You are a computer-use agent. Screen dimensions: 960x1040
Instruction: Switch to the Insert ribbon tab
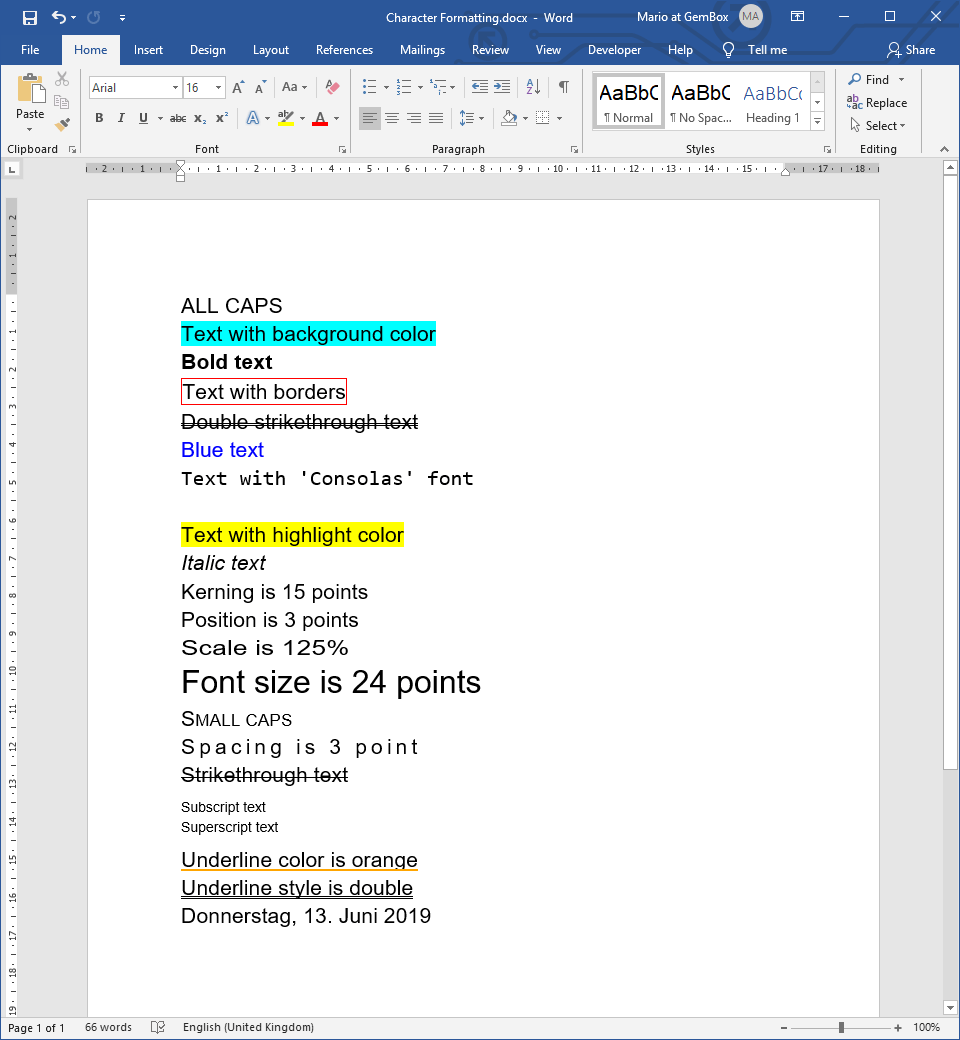tap(148, 50)
